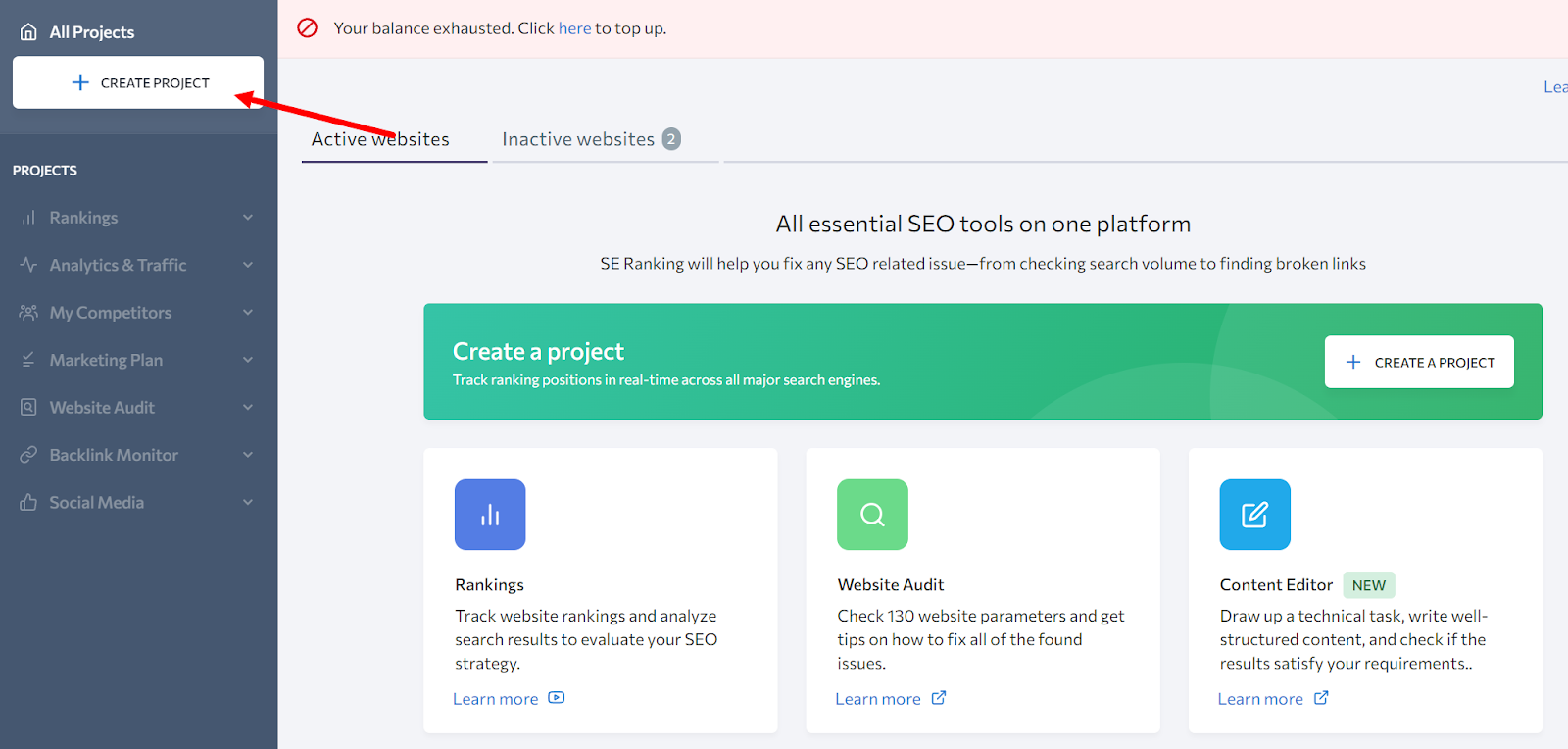Screen dimensions: 1568x749
Task: Click the Content Editor card title text
Action: tap(1276, 585)
